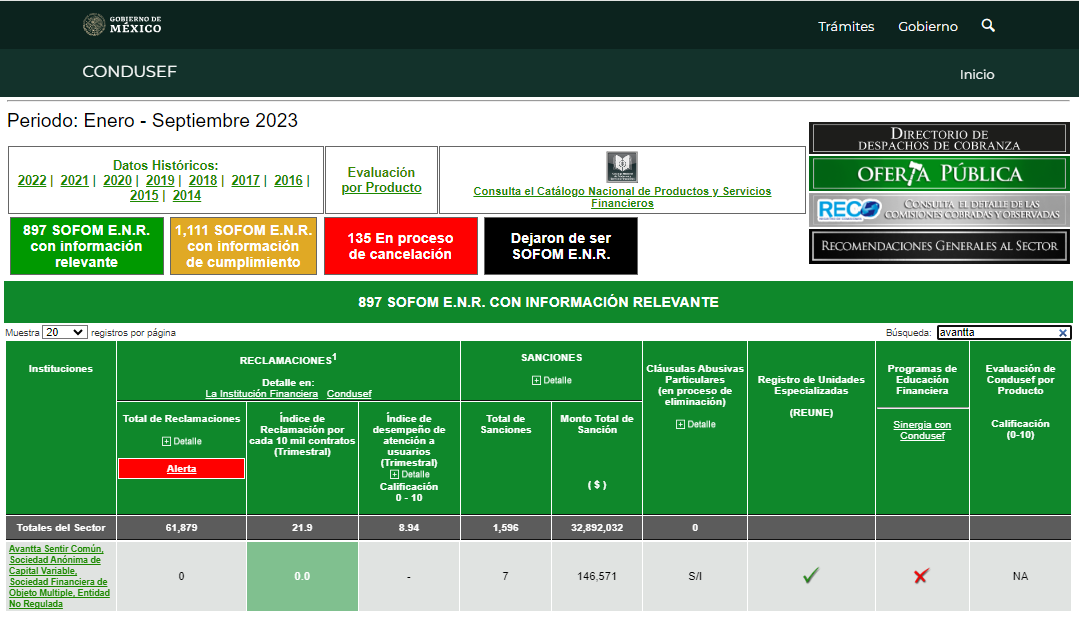The image size is (1079, 634).
Task: Click the Gobierno de México logo
Action: pos(122,25)
